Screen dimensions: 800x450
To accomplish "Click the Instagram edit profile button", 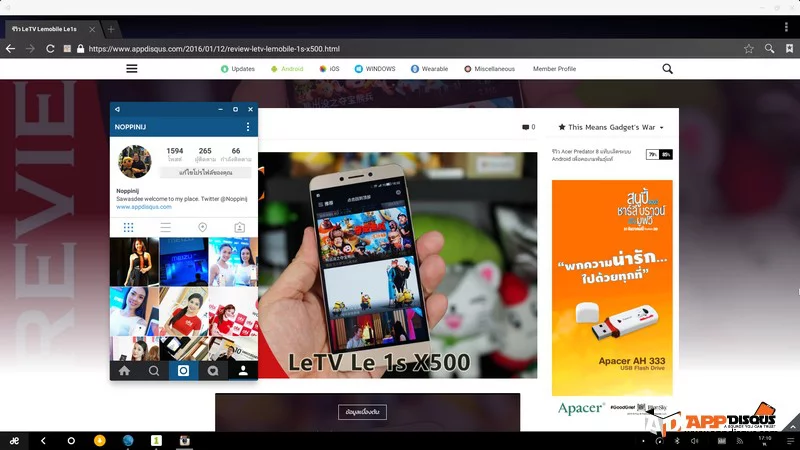I will [x=206, y=172].
